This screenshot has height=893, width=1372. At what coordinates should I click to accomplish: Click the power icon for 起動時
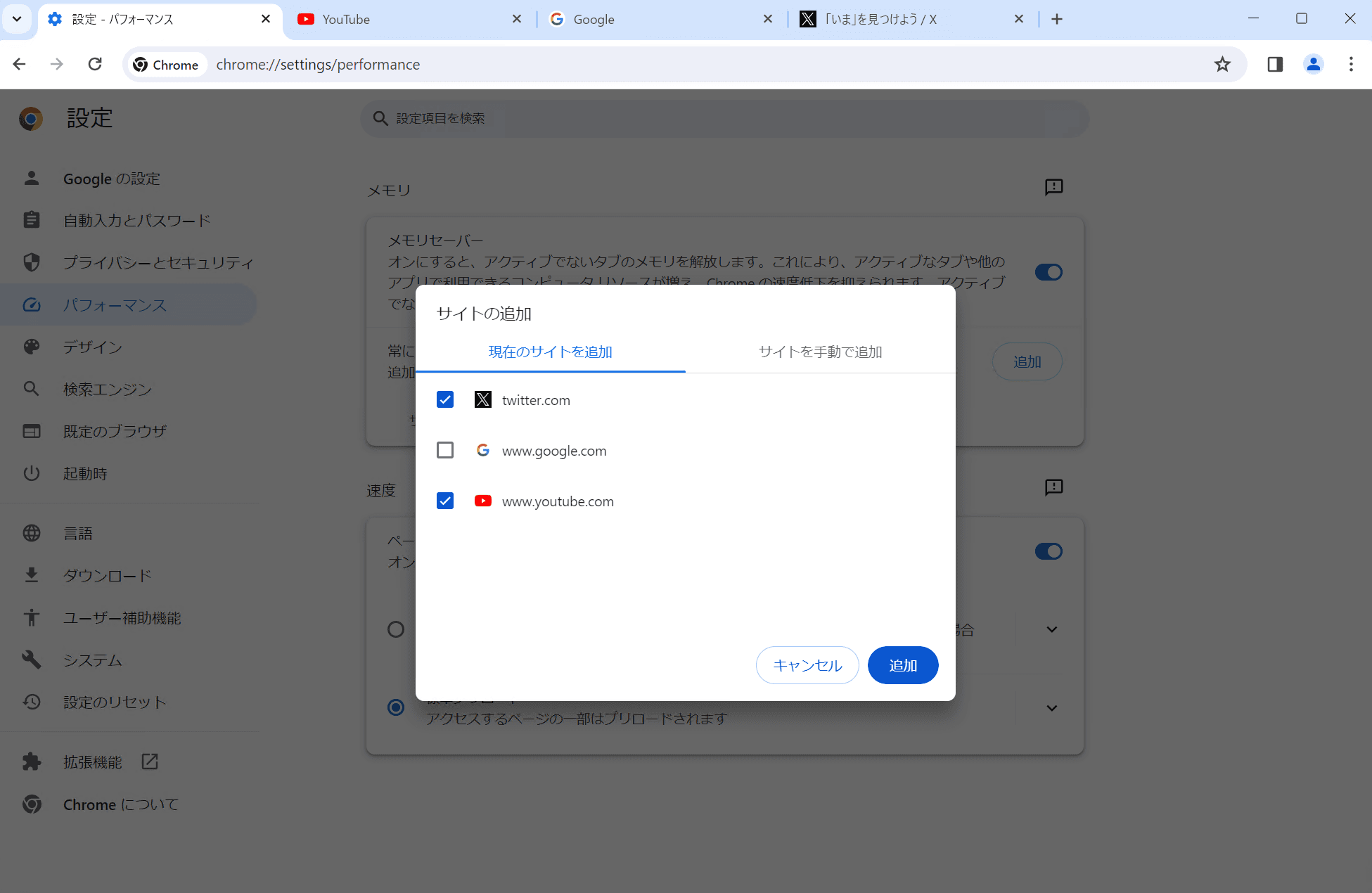click(x=32, y=473)
